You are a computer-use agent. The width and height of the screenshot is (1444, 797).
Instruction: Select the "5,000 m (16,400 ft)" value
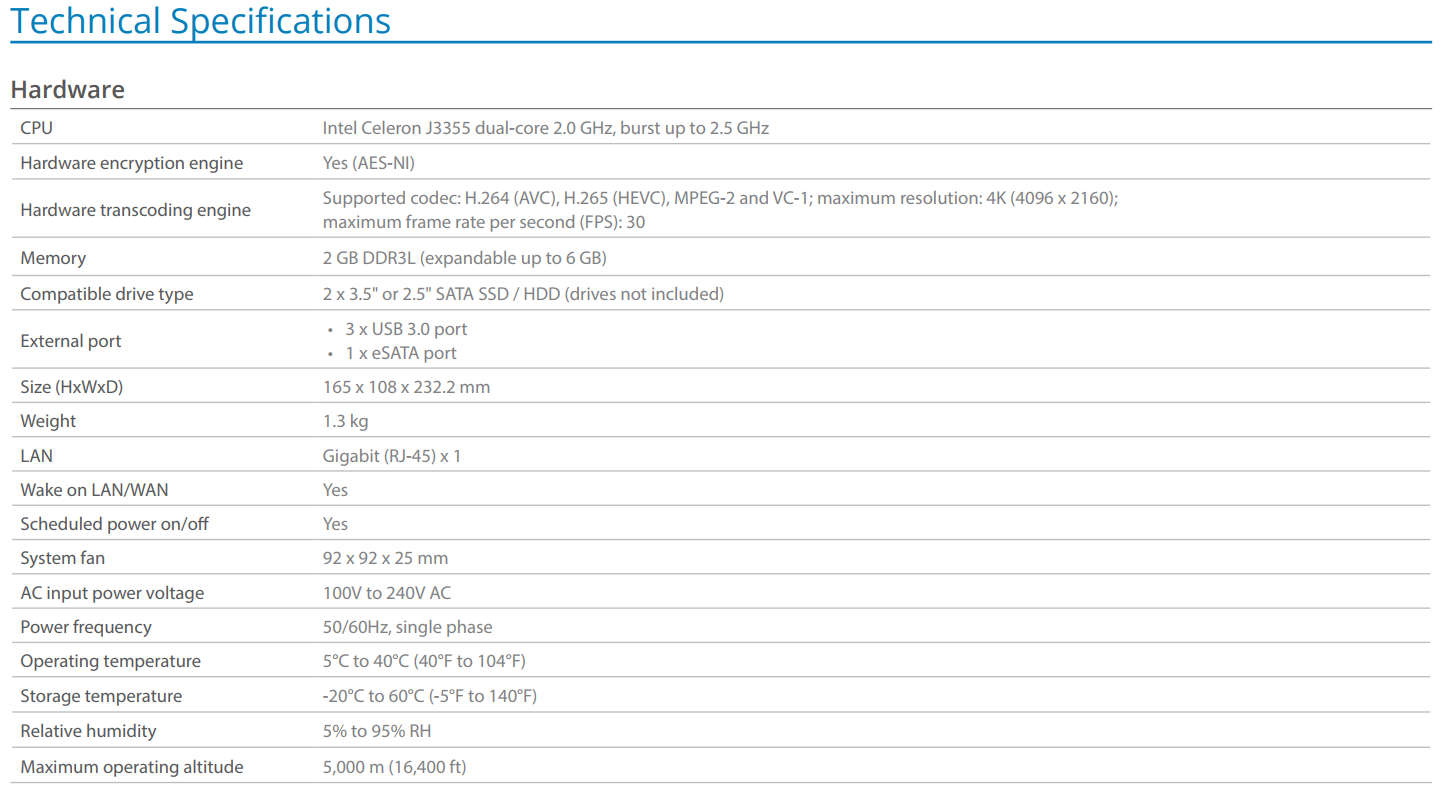[395, 767]
